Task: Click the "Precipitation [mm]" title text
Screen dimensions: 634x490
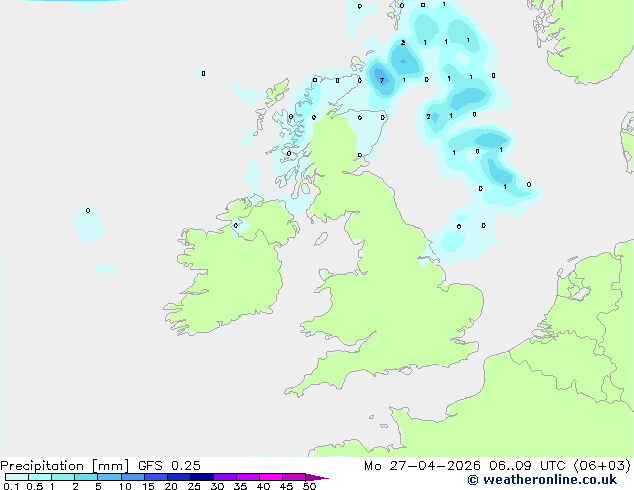Action: point(65,466)
